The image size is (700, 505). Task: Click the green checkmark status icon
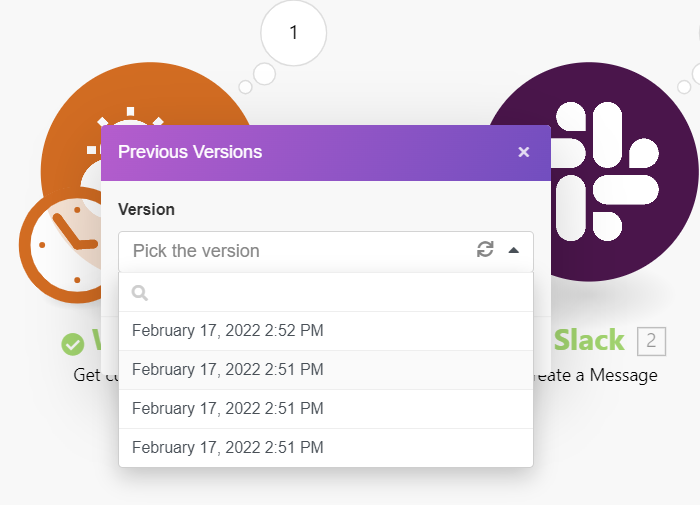pos(73,344)
